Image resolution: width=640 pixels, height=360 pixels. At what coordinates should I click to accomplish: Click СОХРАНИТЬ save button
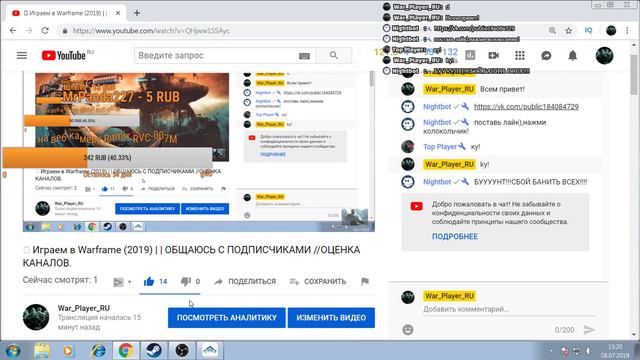pos(318,281)
